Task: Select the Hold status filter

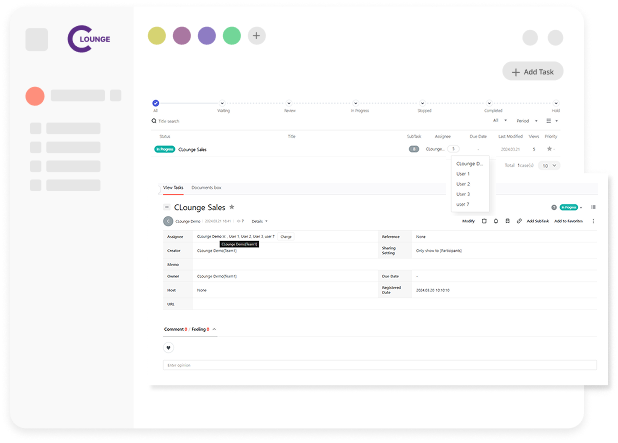Action: 556,103
